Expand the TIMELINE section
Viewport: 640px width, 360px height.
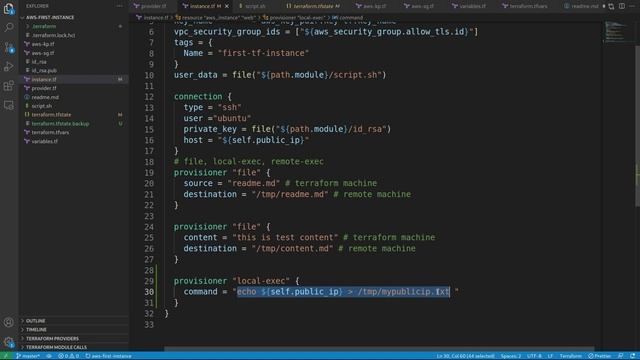pyautogui.click(x=74, y=330)
